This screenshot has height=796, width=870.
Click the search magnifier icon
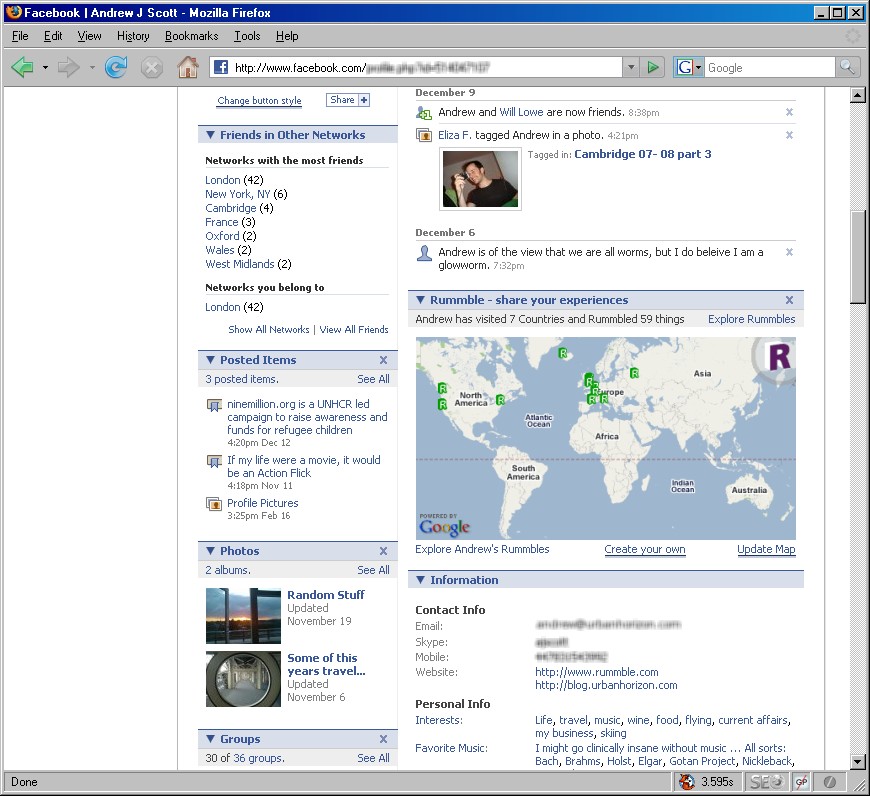pyautogui.click(x=847, y=68)
